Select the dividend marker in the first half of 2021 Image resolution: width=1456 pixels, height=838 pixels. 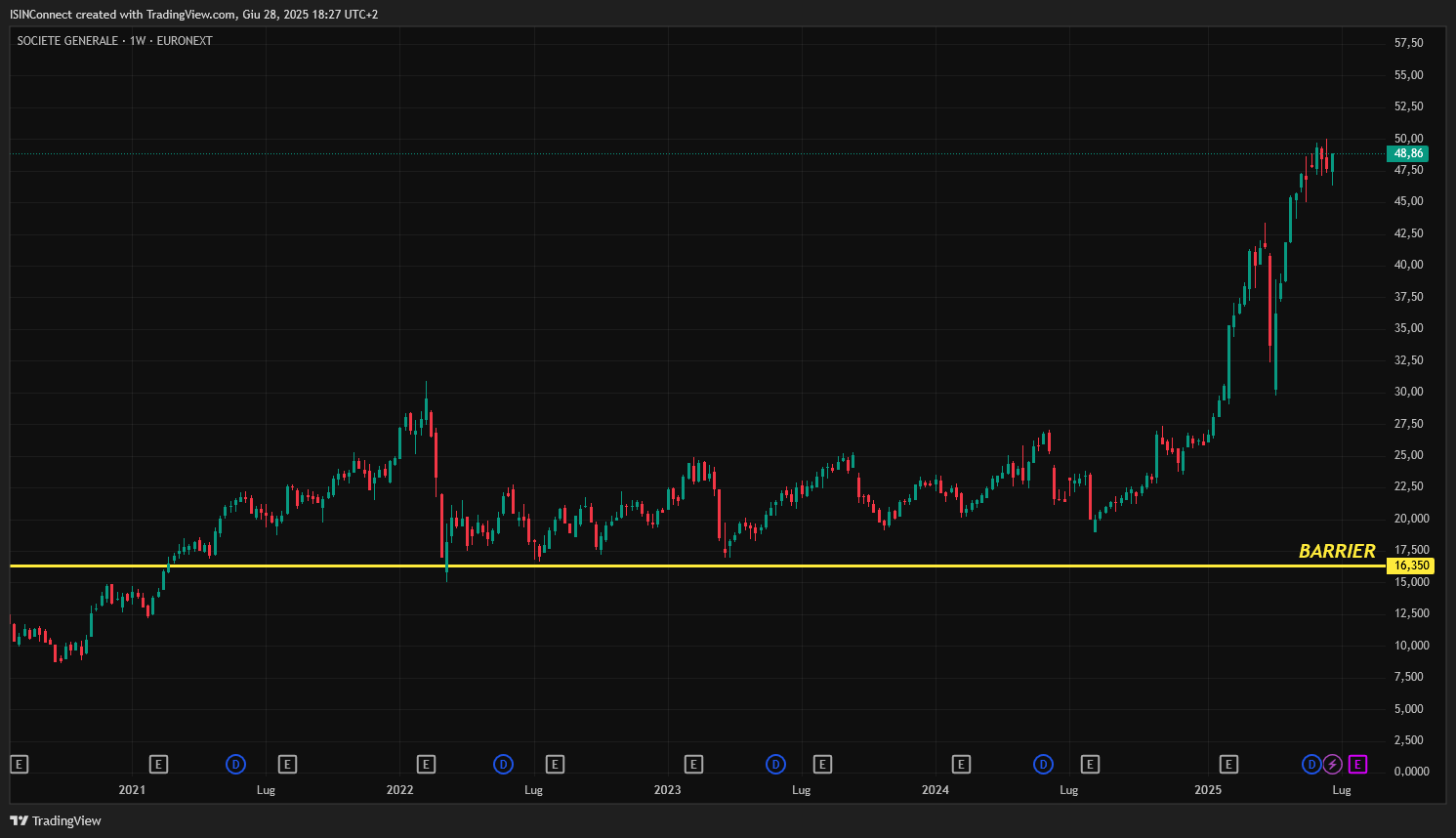235,765
